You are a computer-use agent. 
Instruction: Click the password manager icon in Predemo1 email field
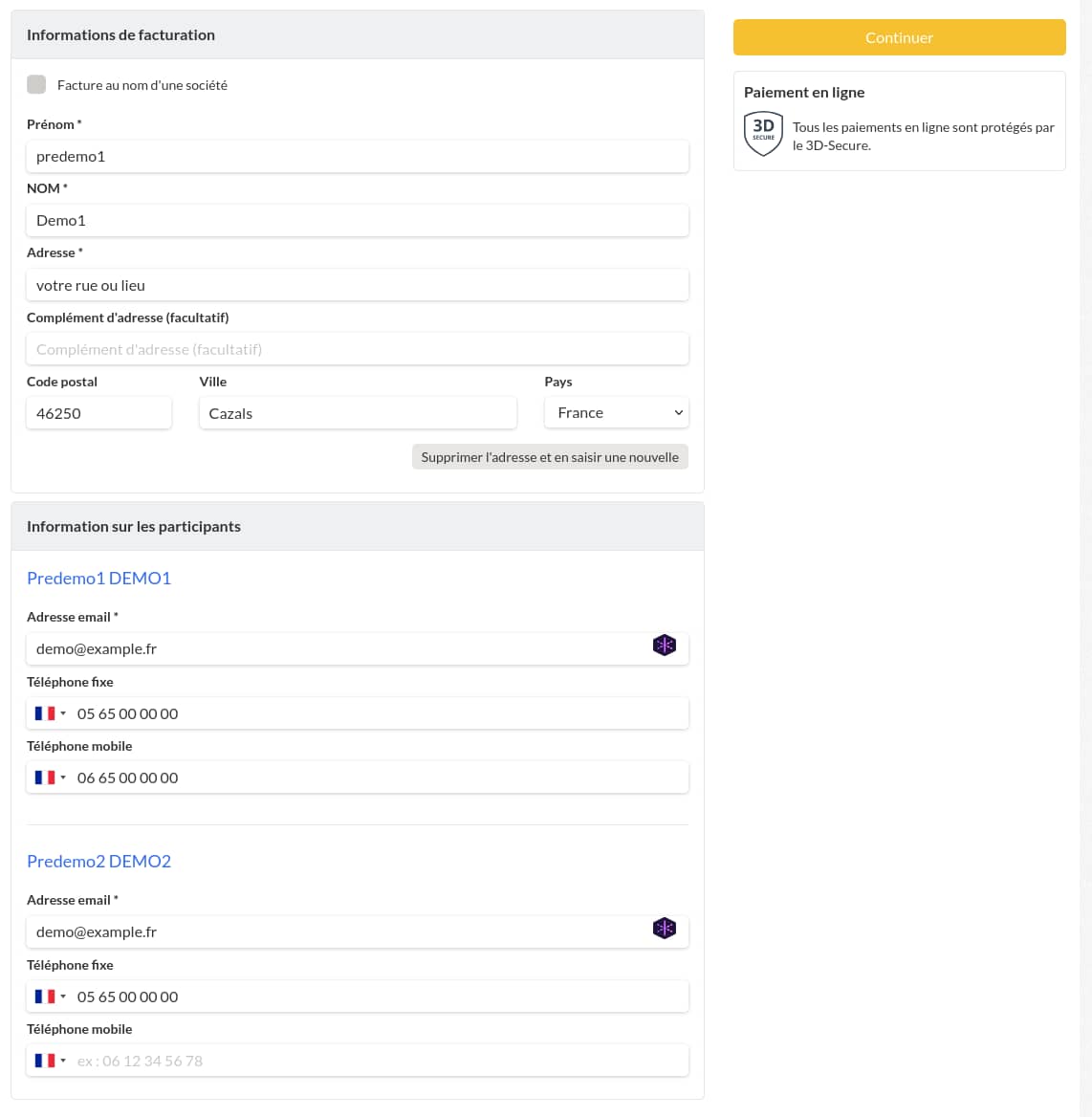click(664, 646)
